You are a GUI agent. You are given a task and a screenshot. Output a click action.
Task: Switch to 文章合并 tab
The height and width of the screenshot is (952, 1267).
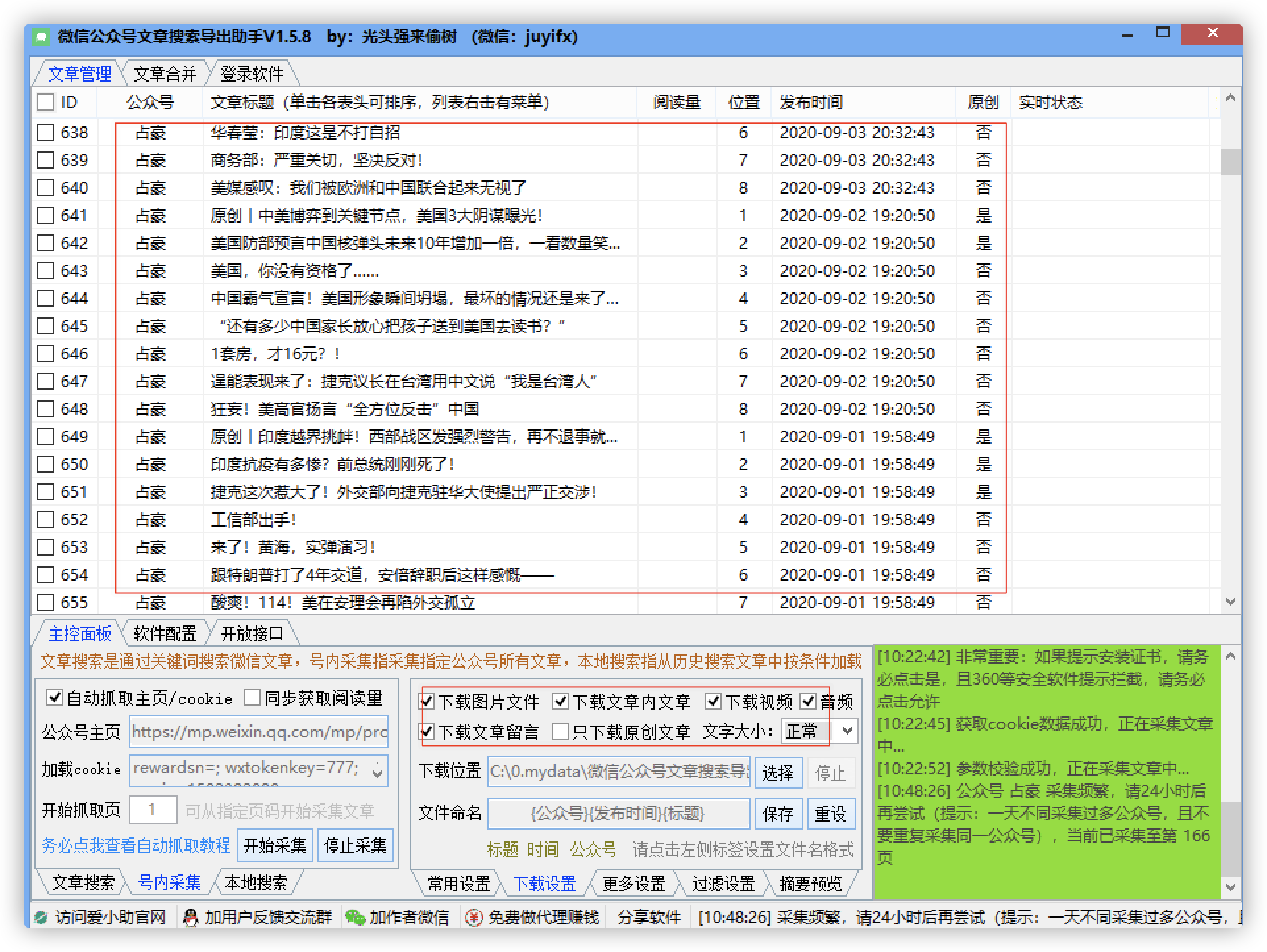pyautogui.click(x=165, y=74)
